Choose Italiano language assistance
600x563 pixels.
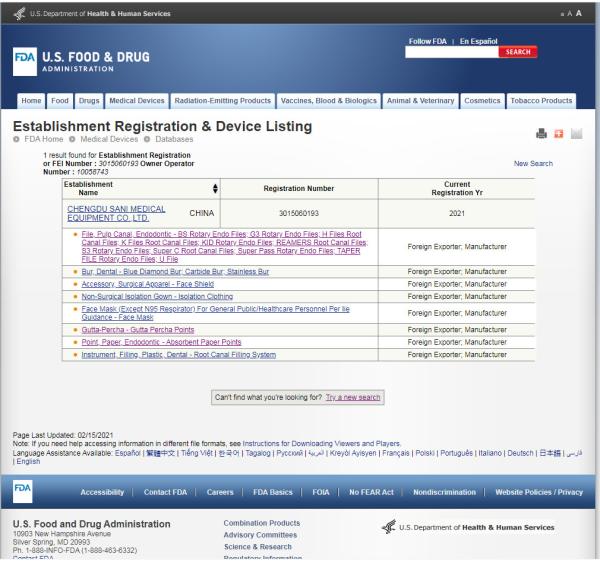tap(490, 453)
